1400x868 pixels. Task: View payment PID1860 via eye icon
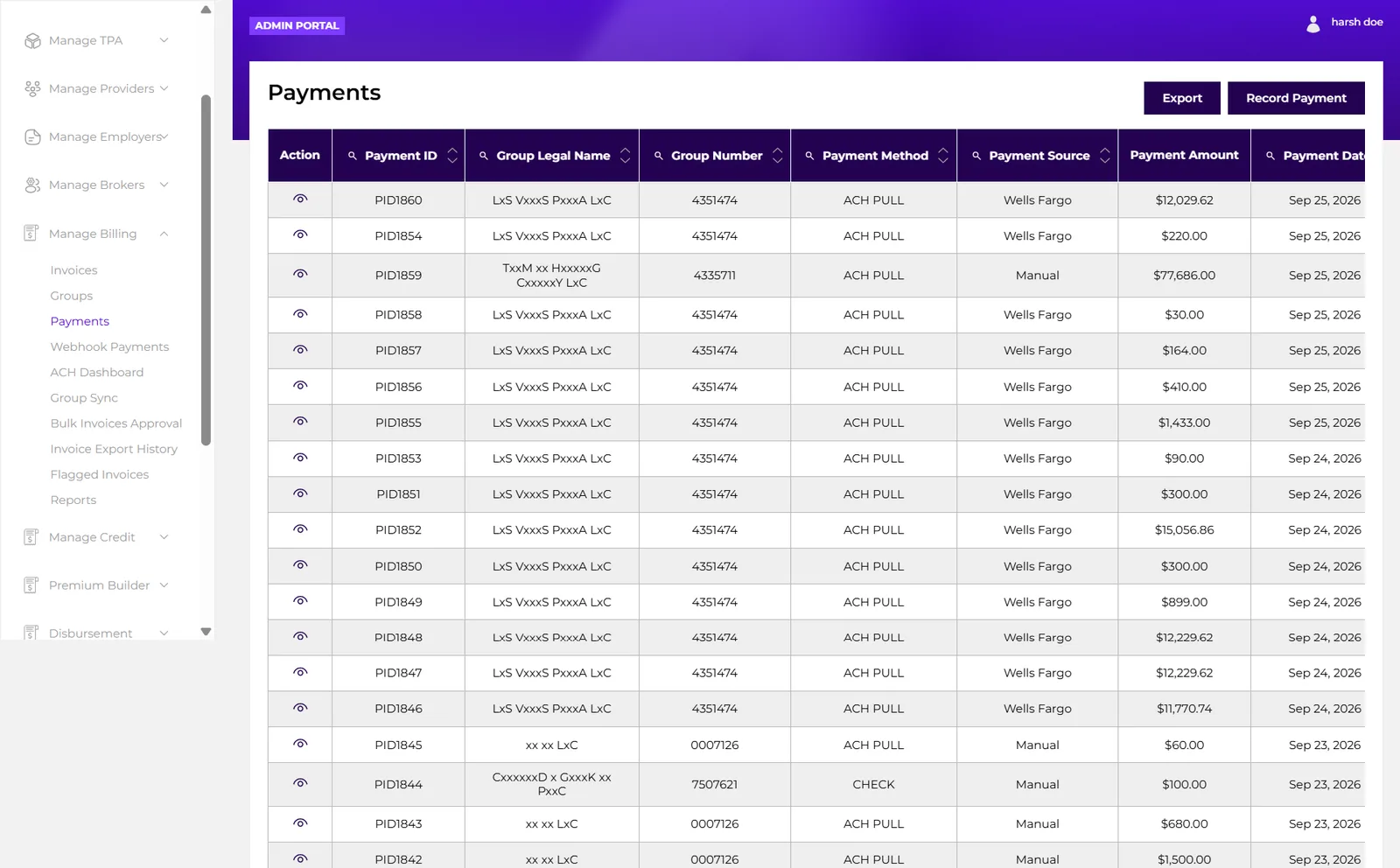tap(300, 199)
